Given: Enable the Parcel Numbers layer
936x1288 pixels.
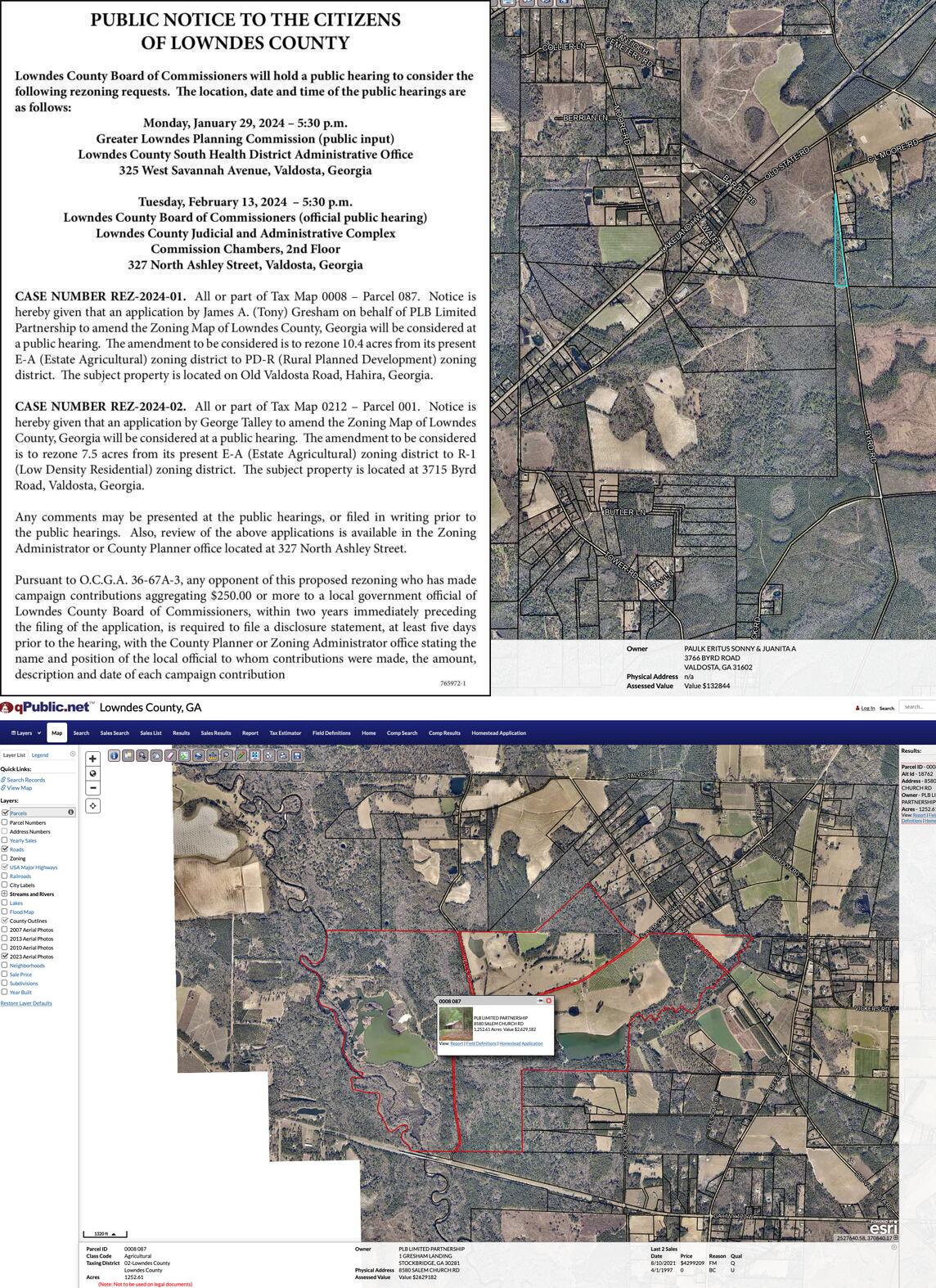Looking at the screenshot, I should tap(5, 822).
